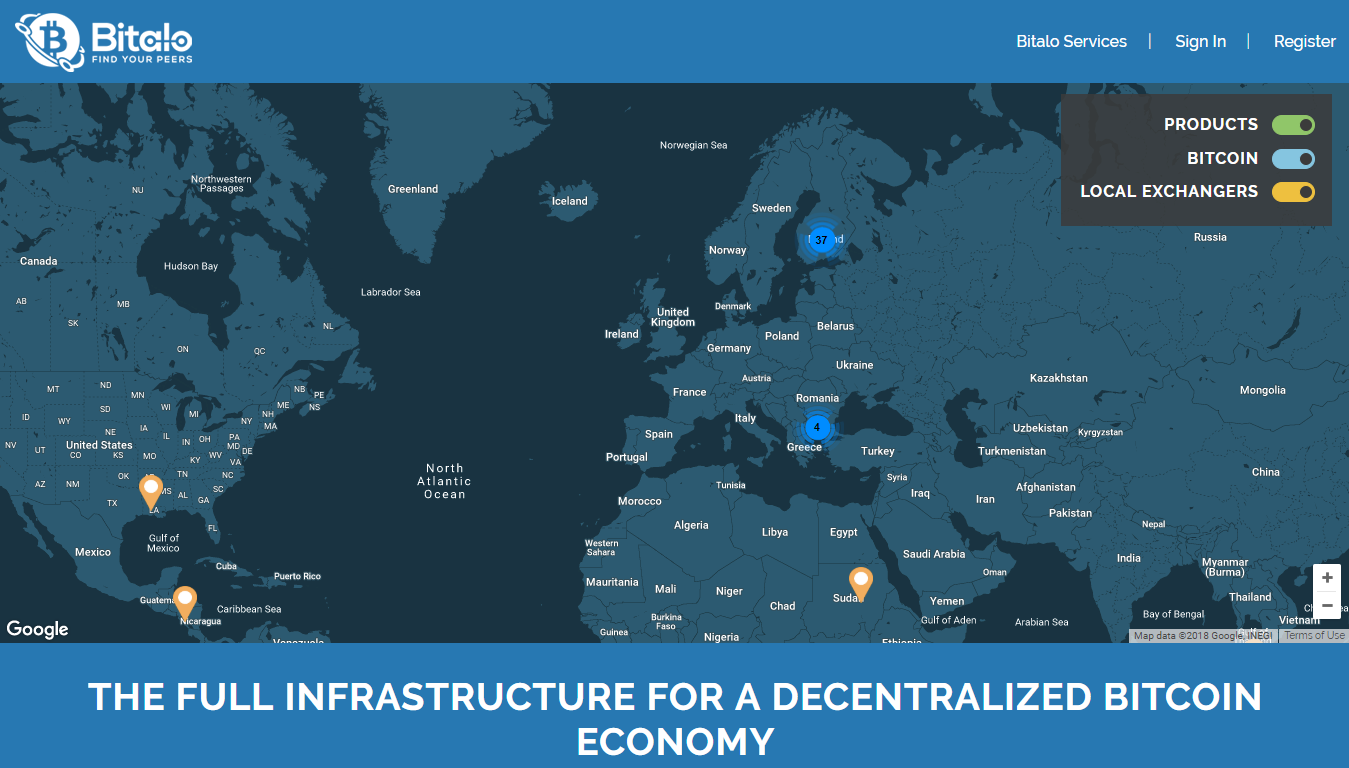Open the Register page
Viewport: 1349px width, 768px height.
1304,41
